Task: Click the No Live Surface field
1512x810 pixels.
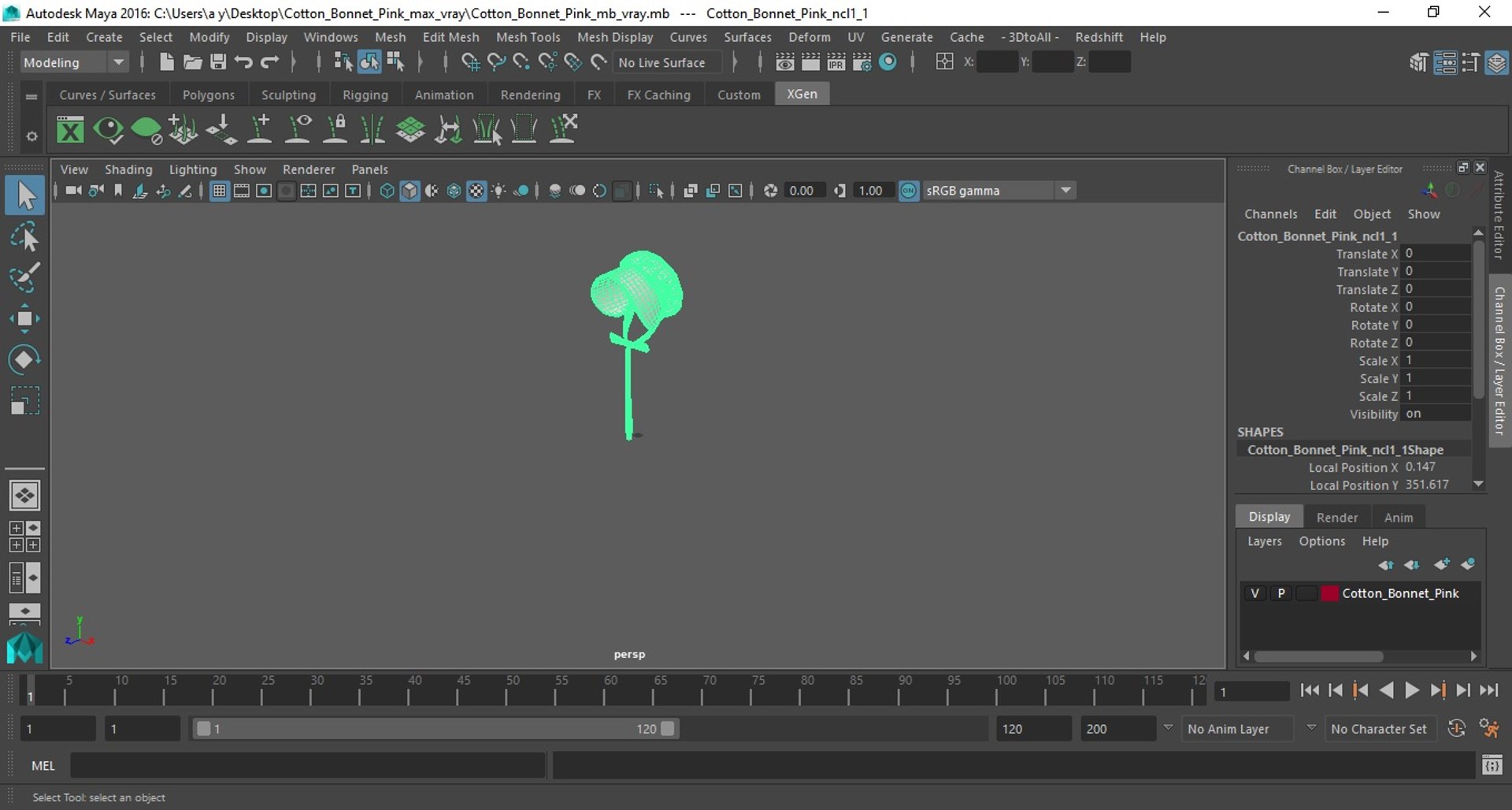Action: coord(667,62)
